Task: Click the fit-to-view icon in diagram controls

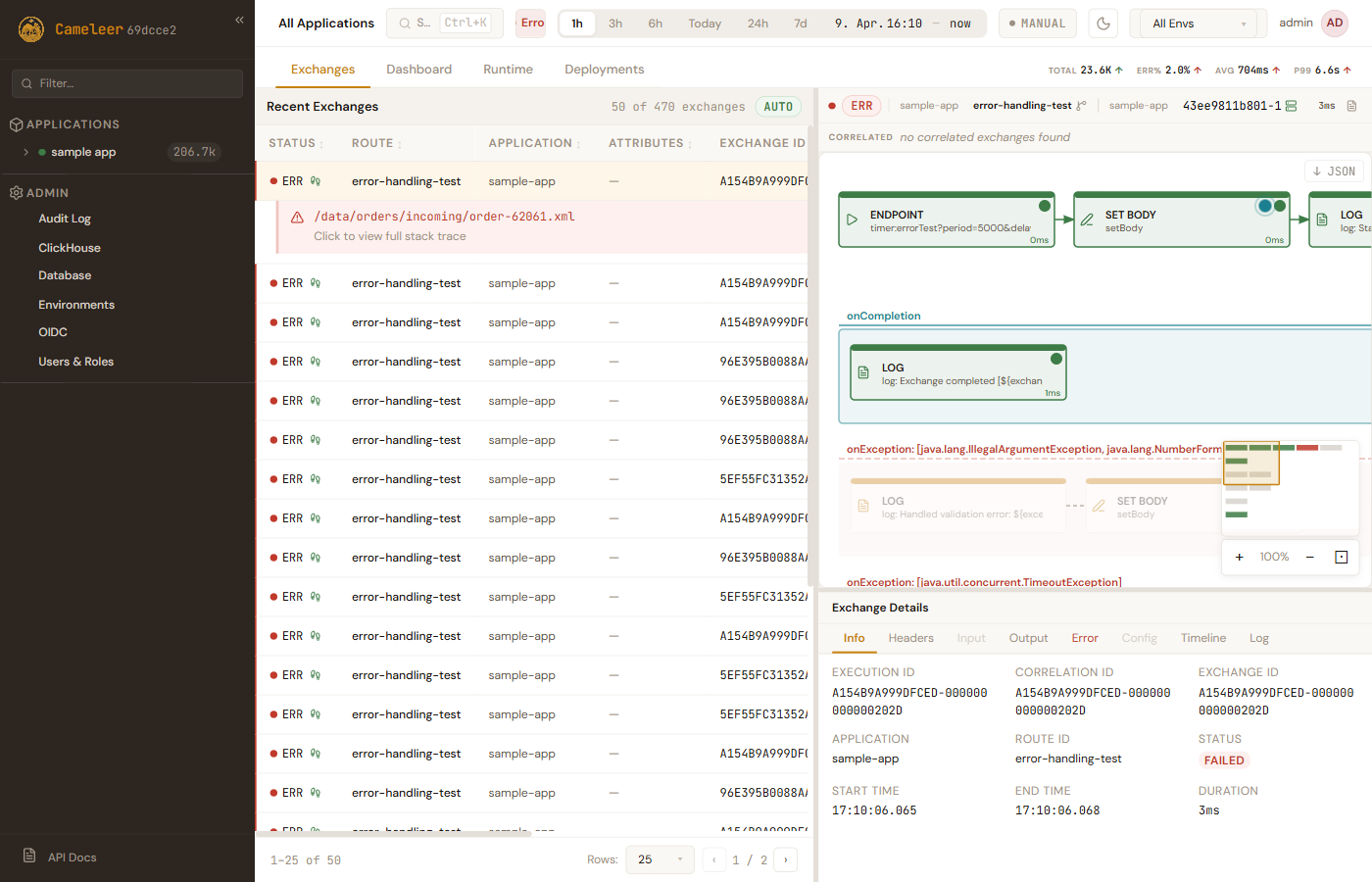Action: (x=1341, y=557)
